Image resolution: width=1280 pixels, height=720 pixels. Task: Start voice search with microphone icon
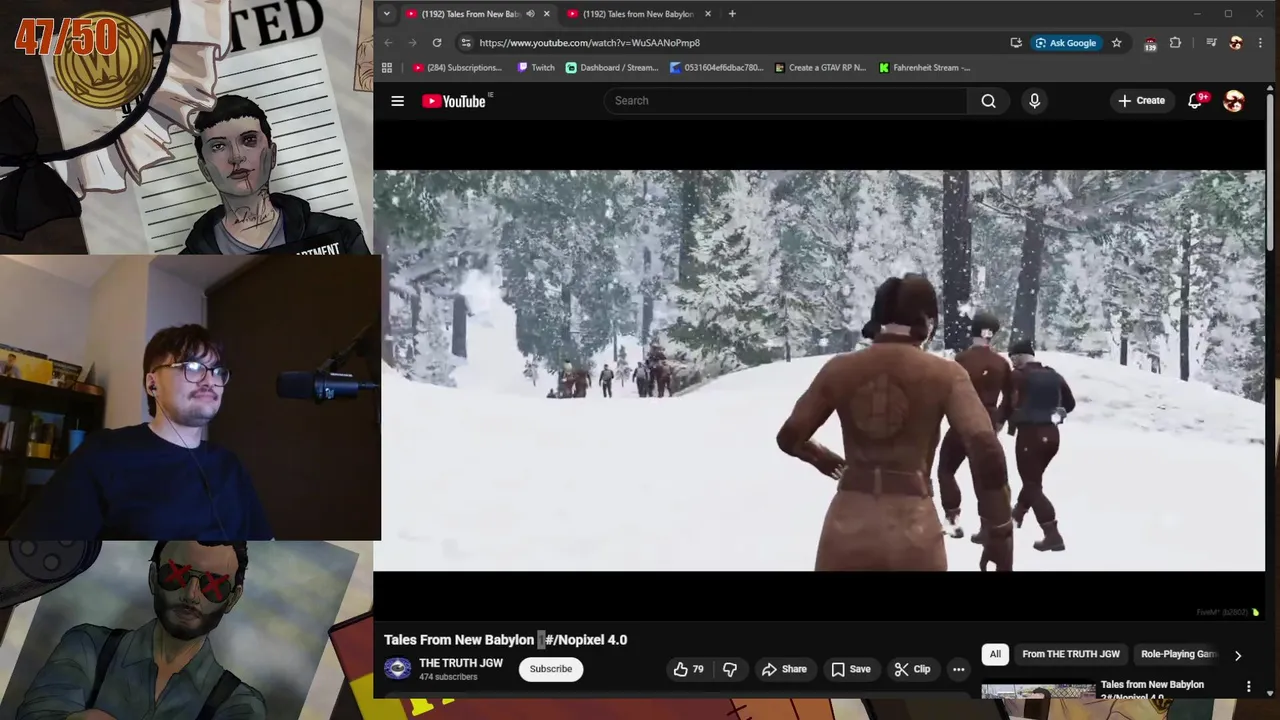point(1034,101)
